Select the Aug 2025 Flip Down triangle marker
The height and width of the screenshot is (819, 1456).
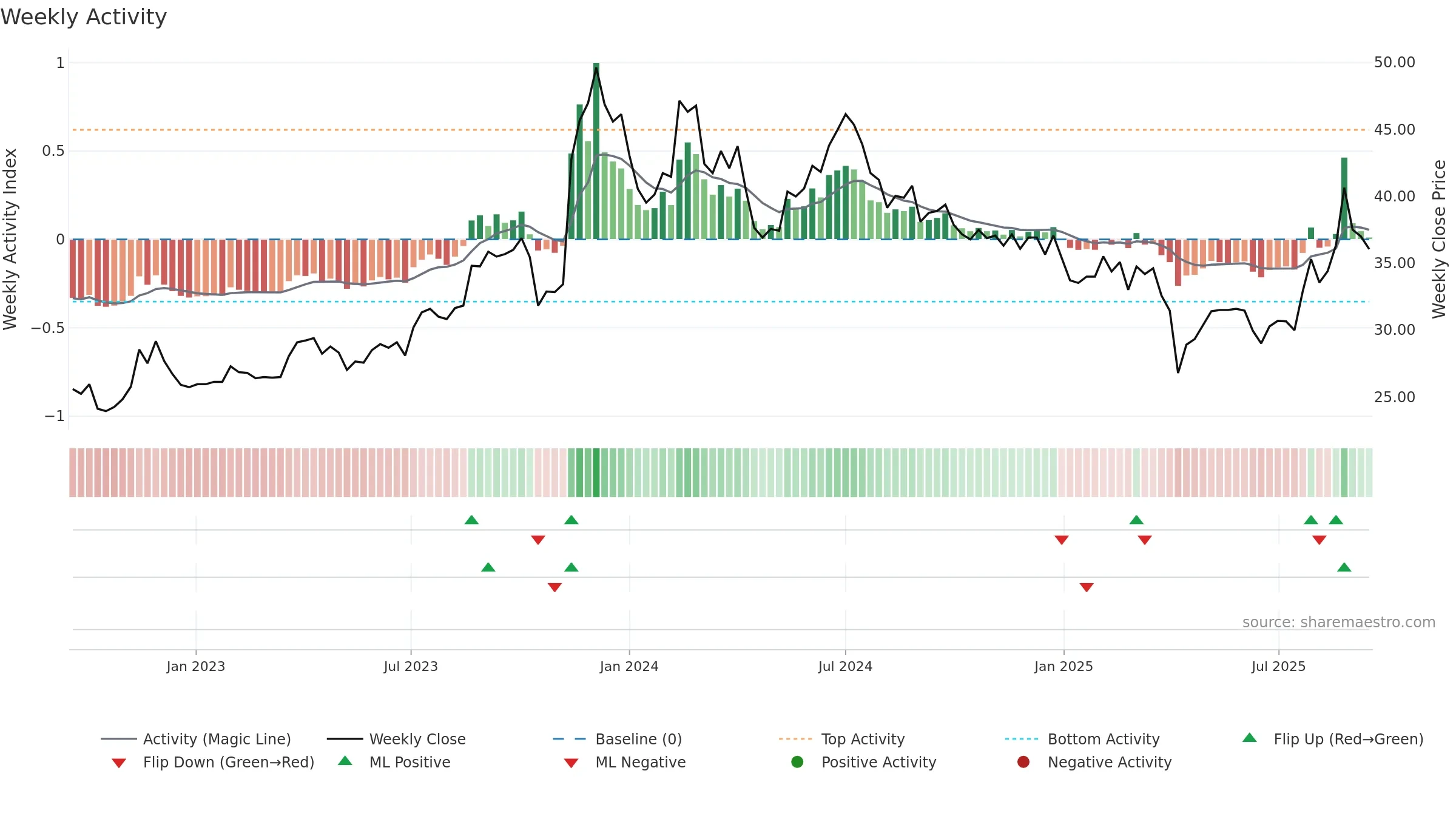[1319, 540]
